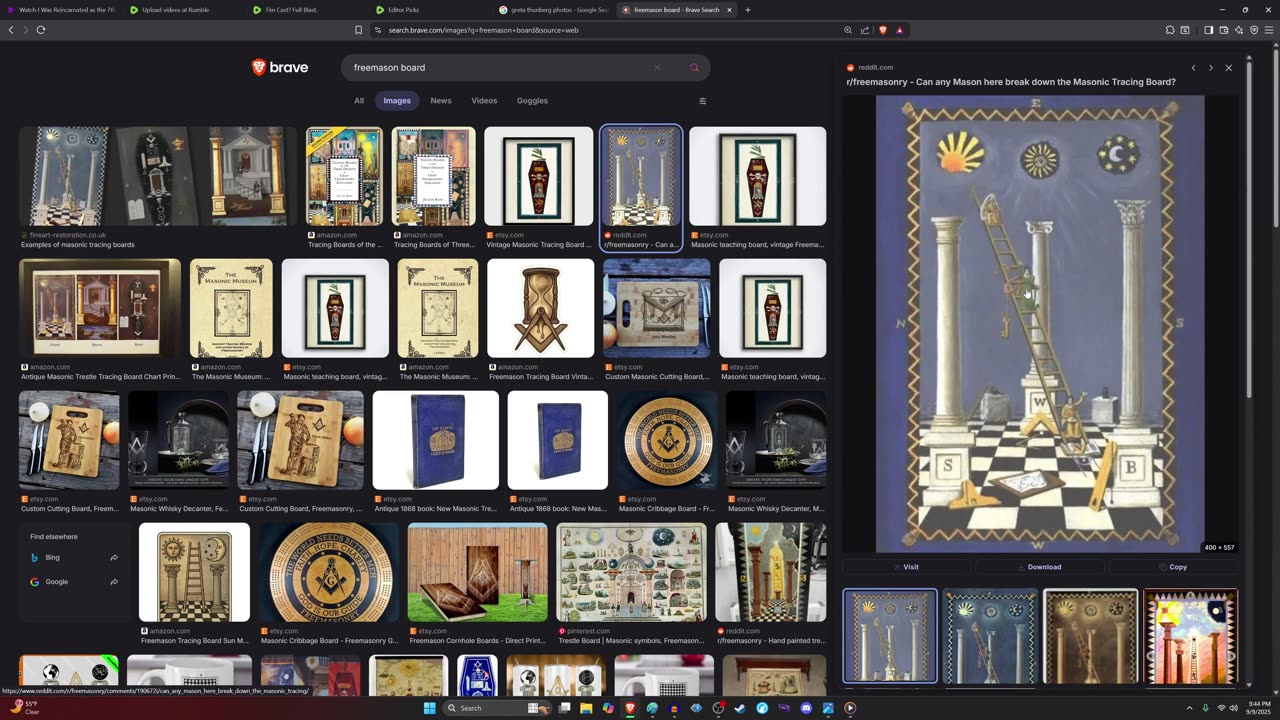Open Freemason Tracing Board Vintage hourglass image
Screen dimensions: 1280x720
coord(541,308)
